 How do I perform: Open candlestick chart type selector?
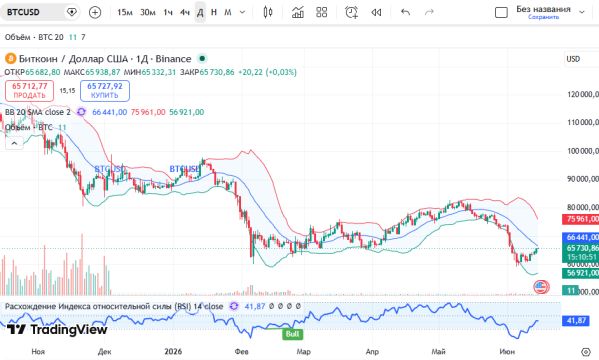268,12
